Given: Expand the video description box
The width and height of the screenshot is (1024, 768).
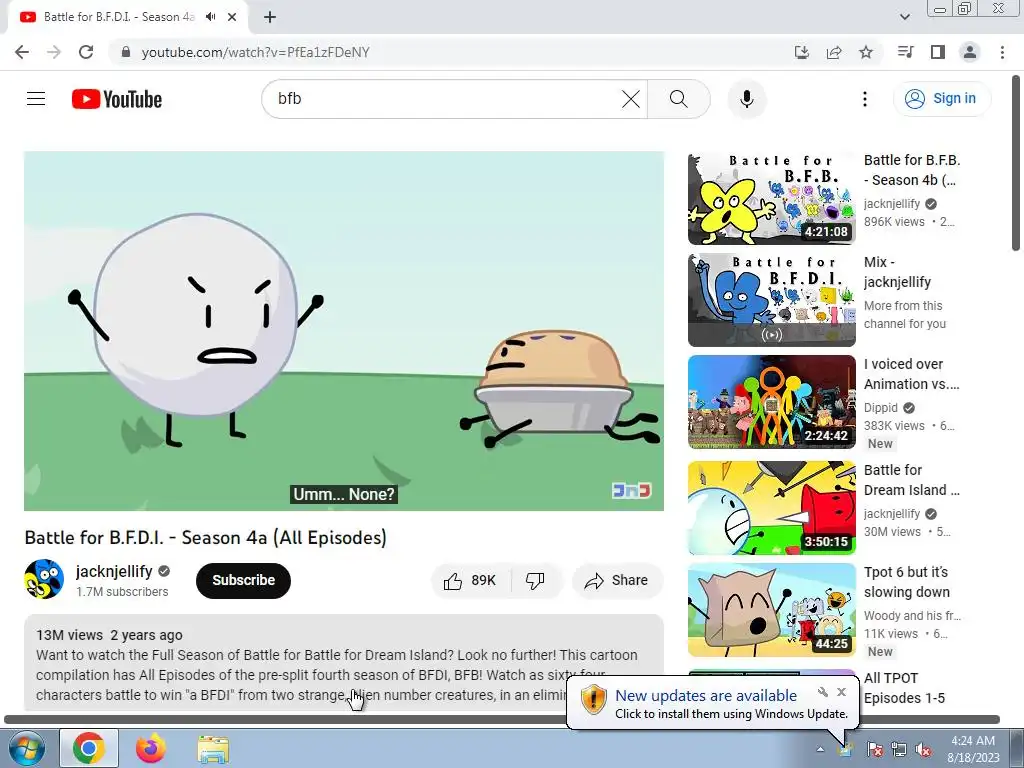Looking at the screenshot, I should tap(344, 663).
